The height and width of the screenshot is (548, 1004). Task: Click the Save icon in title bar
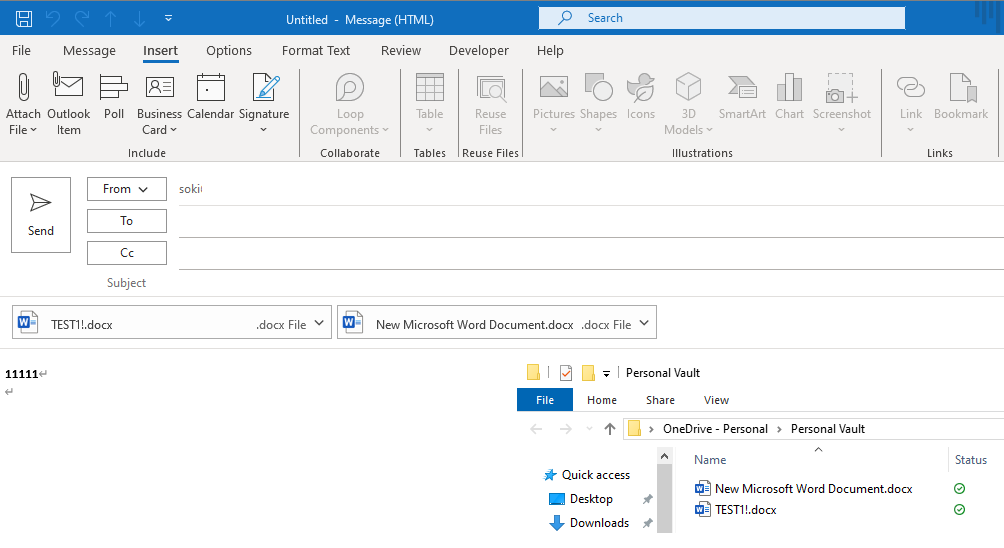[24, 19]
